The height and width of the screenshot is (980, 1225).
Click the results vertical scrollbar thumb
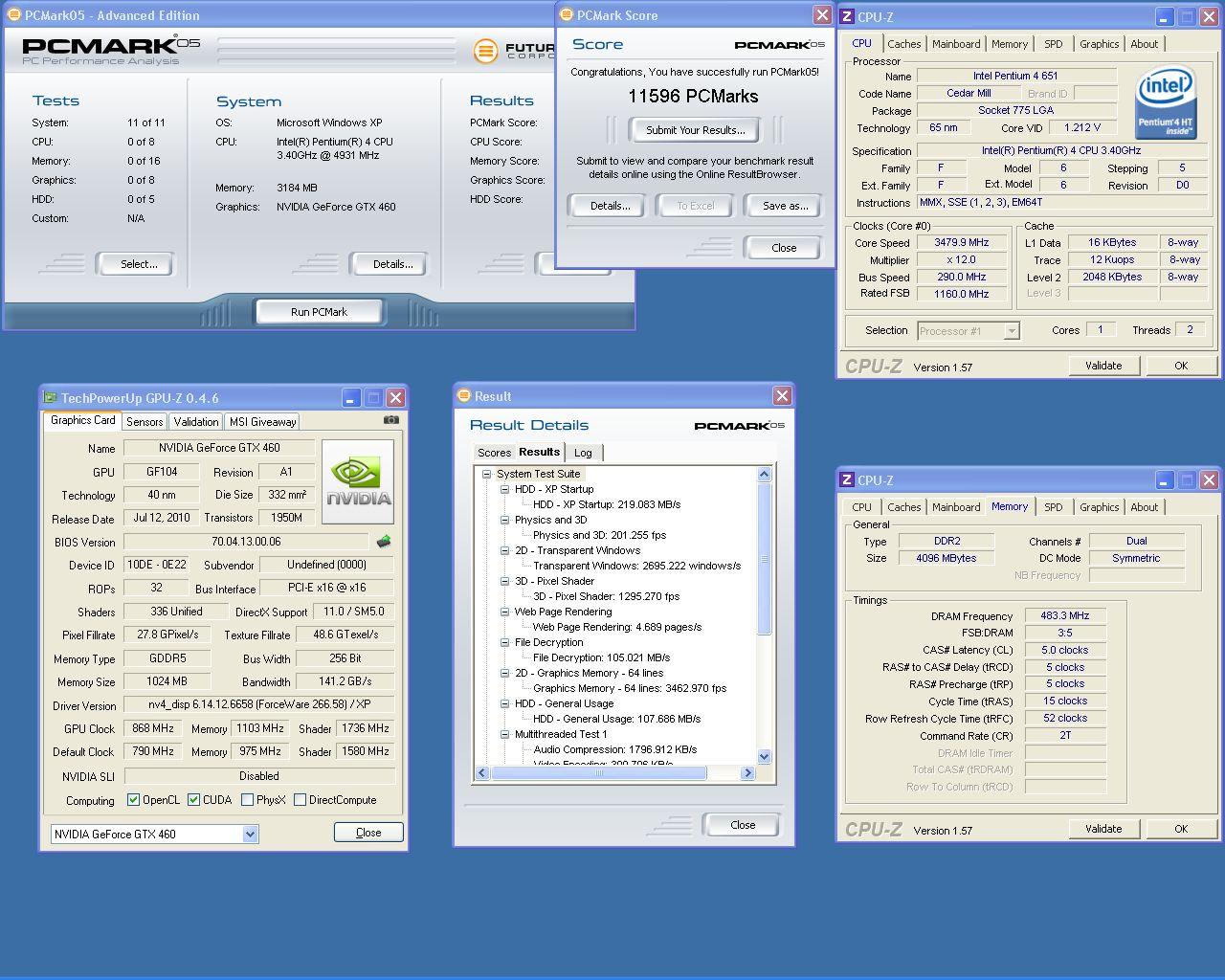(x=764, y=558)
